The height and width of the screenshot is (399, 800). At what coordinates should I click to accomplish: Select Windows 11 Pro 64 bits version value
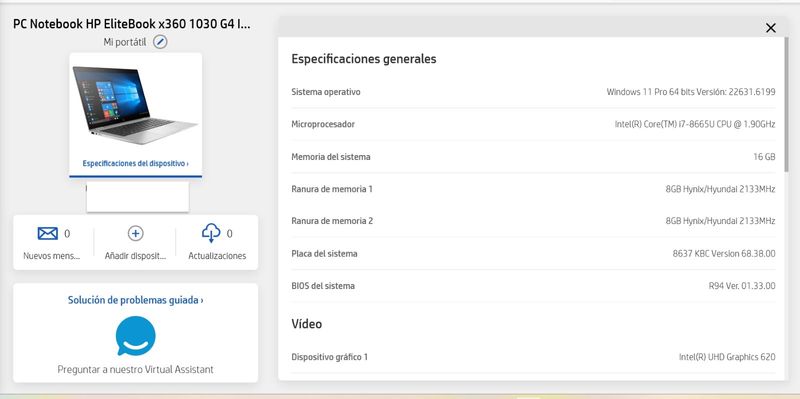pos(691,92)
